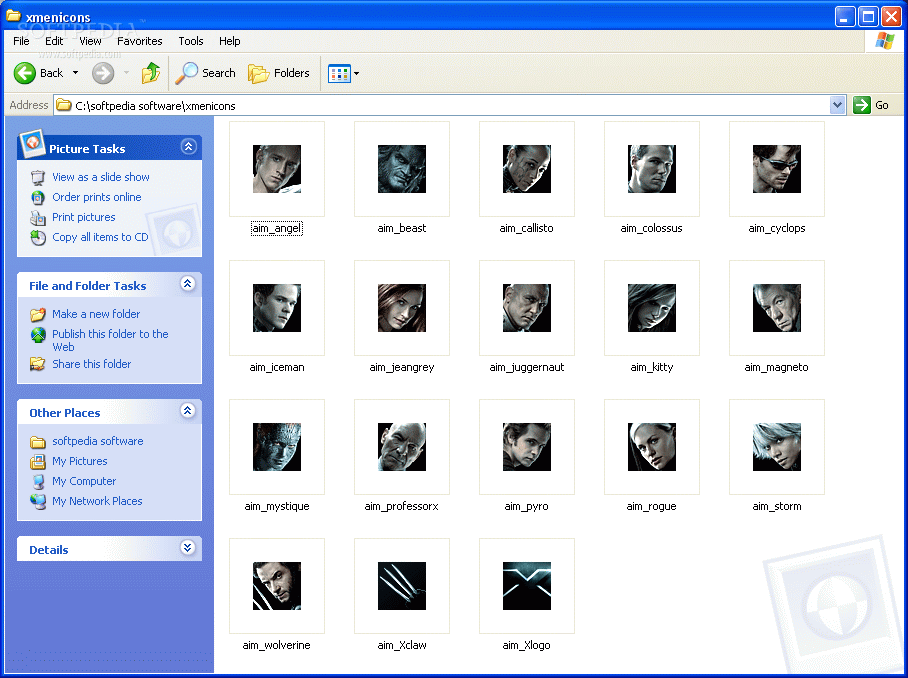This screenshot has height=678, width=908.
Task: Select the aim_rogue icon thumbnail
Action: point(652,447)
